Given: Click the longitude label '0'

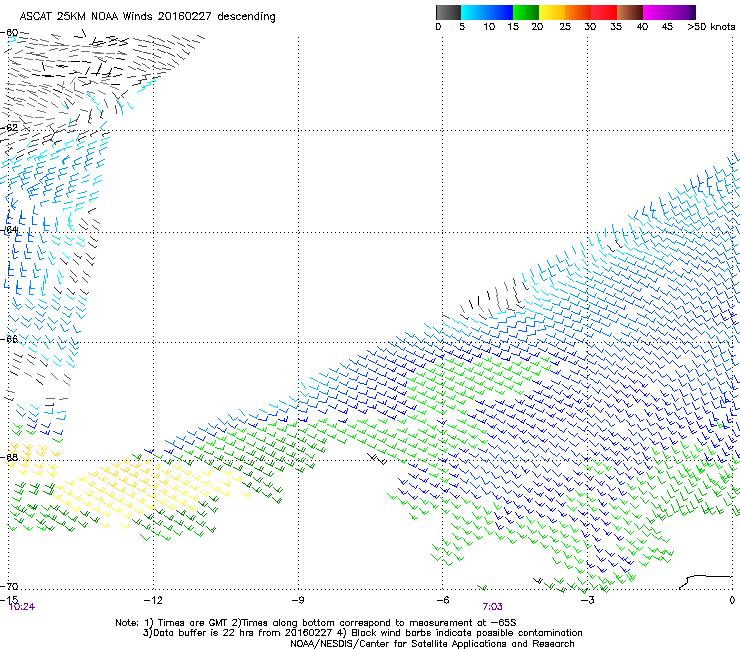Looking at the screenshot, I should [732, 600].
